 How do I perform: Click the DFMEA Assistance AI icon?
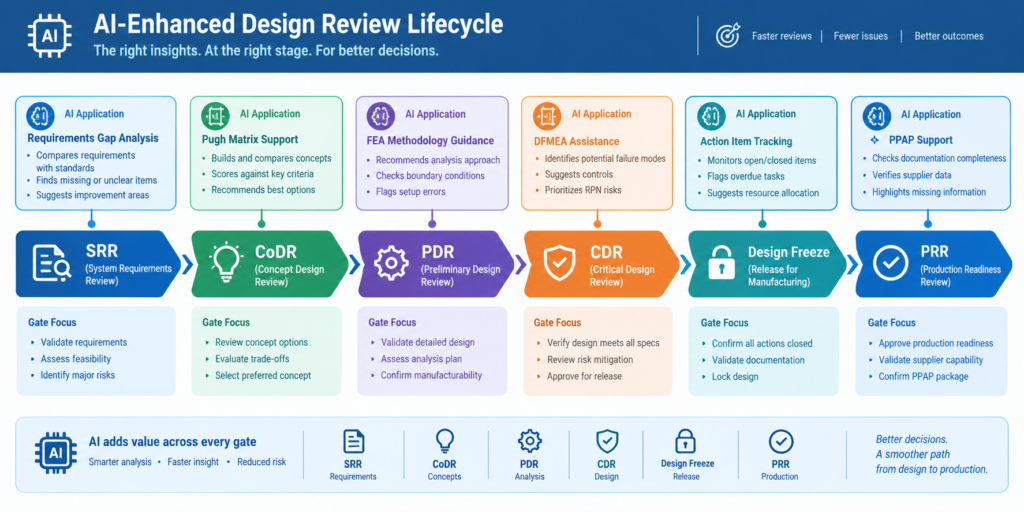pyautogui.click(x=545, y=115)
